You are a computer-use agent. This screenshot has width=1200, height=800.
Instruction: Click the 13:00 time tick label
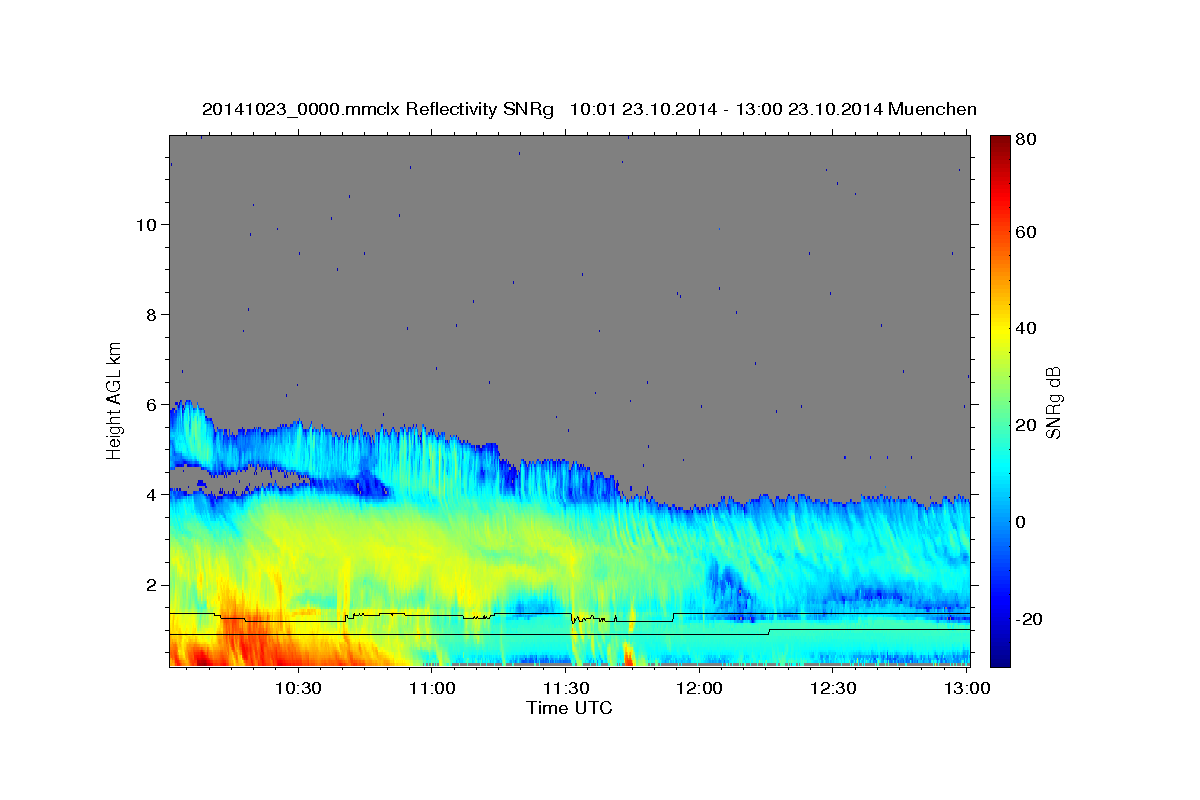coord(966,688)
